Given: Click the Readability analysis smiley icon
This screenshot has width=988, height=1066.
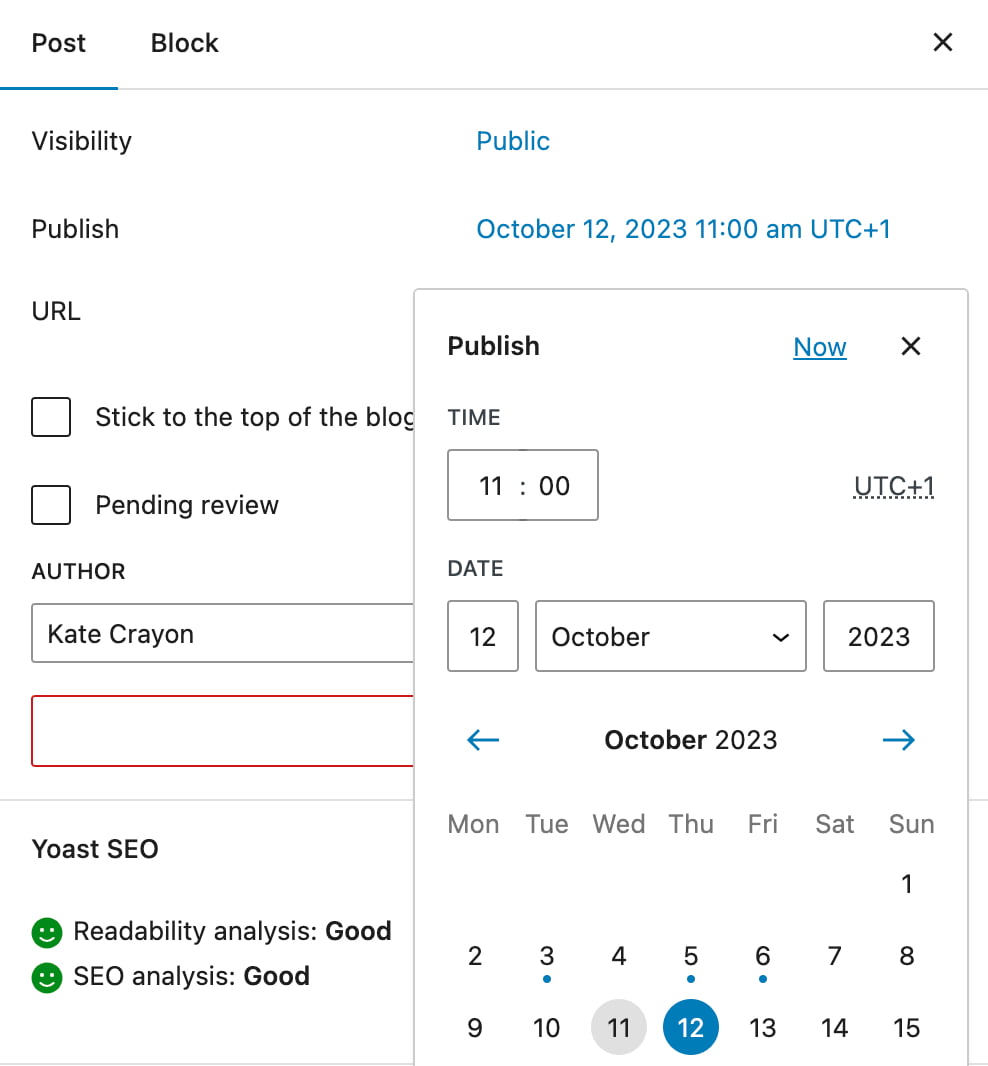Looking at the screenshot, I should 47,932.
